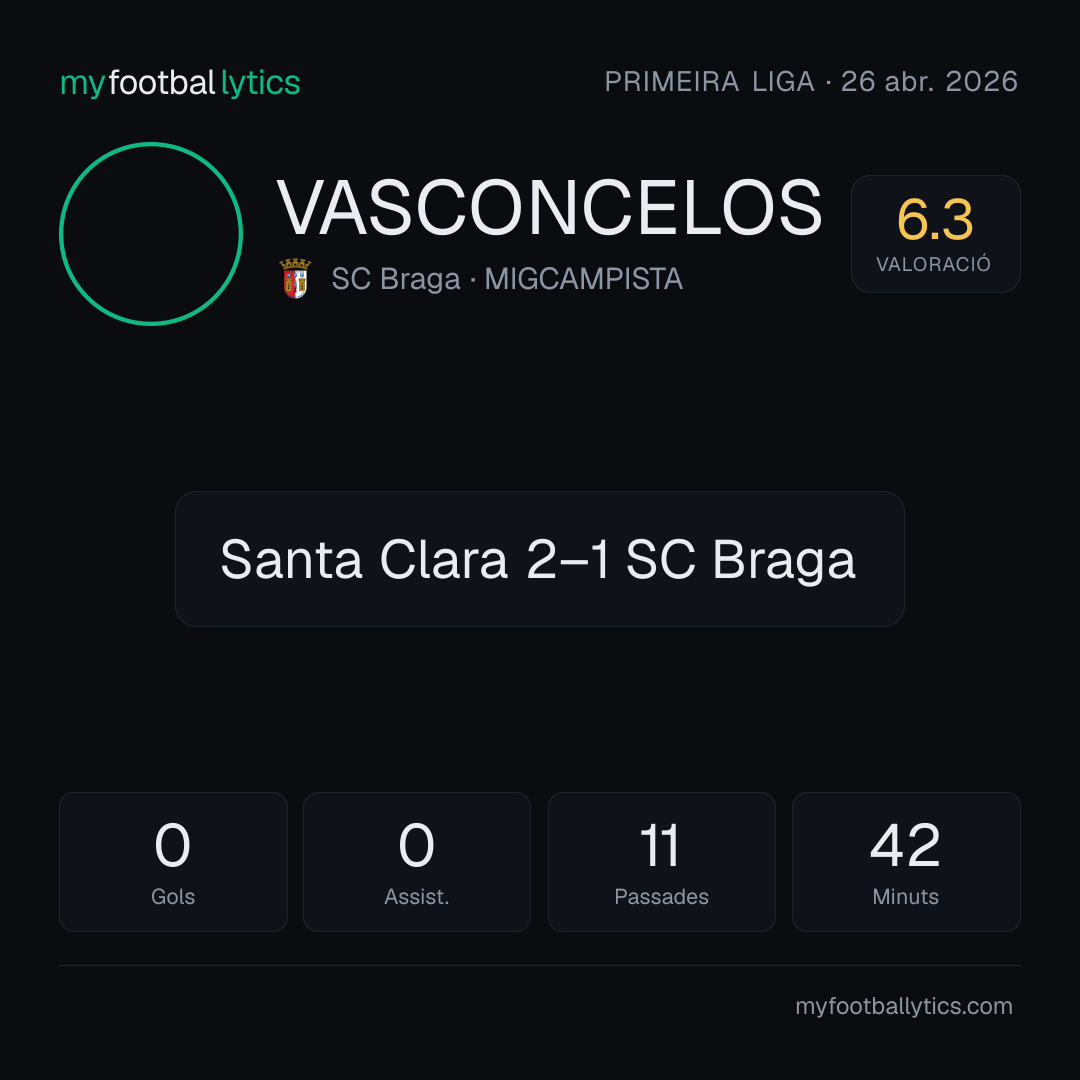Click the number 42 in Minuts card

[905, 845]
